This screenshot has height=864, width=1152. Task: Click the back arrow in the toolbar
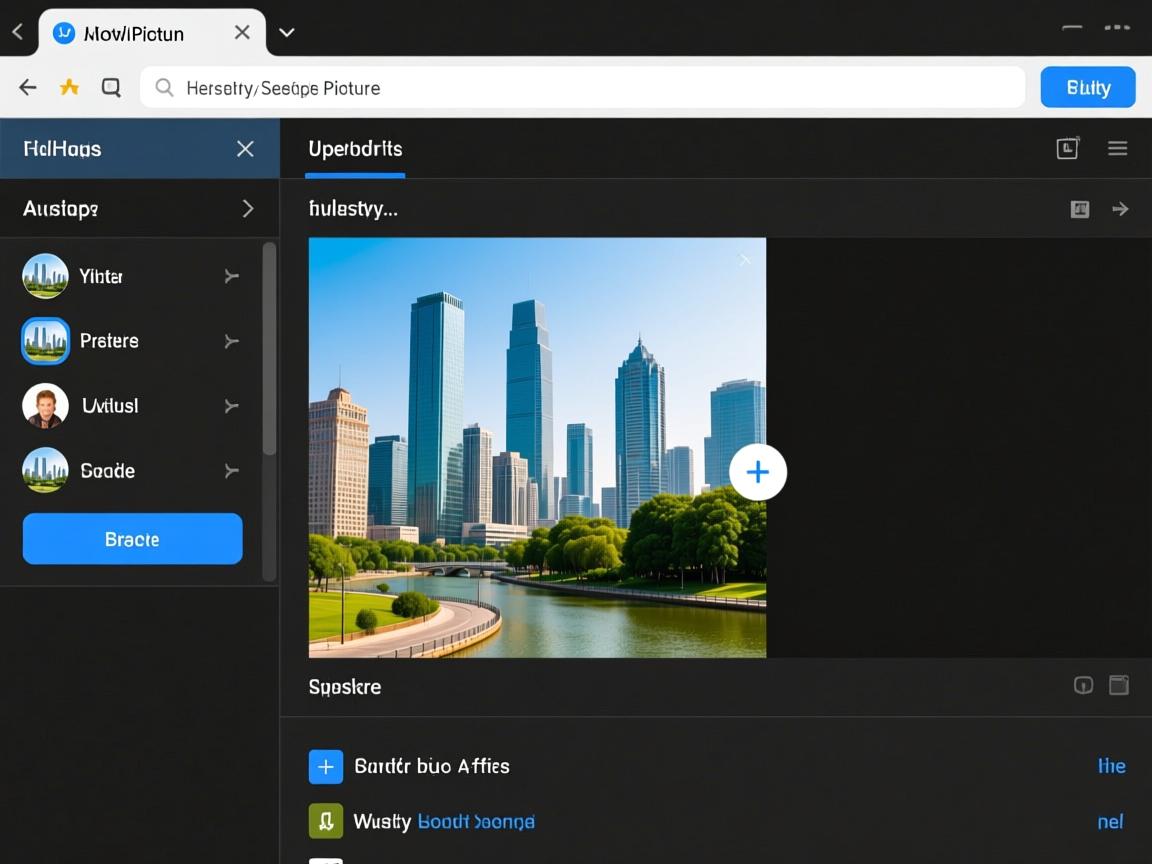pos(28,88)
